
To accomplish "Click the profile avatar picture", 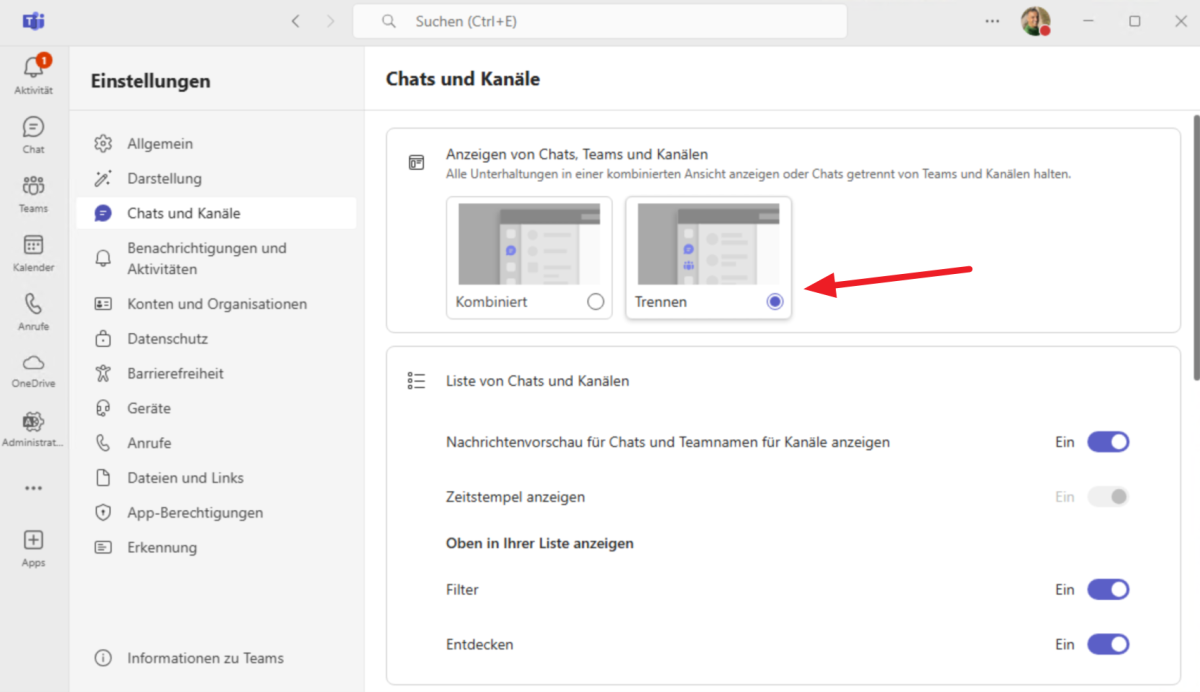I will (x=1035, y=21).
